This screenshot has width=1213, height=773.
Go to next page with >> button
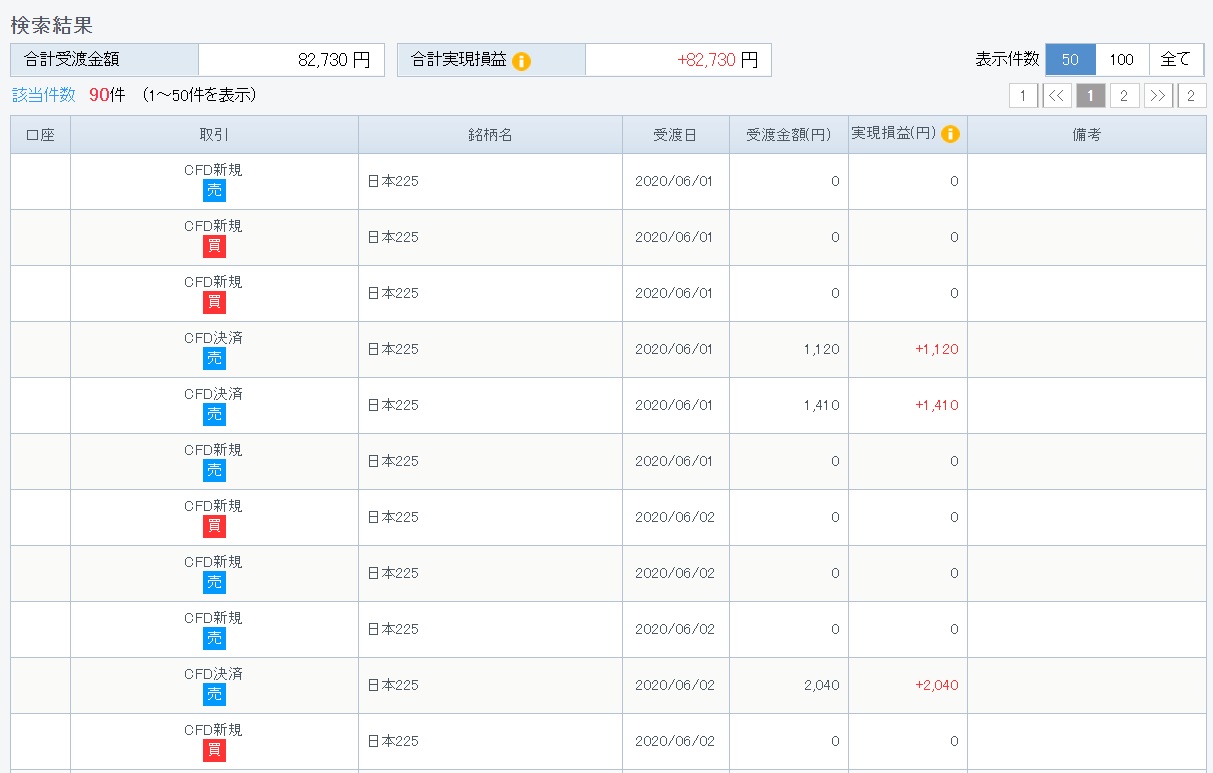(x=1158, y=96)
